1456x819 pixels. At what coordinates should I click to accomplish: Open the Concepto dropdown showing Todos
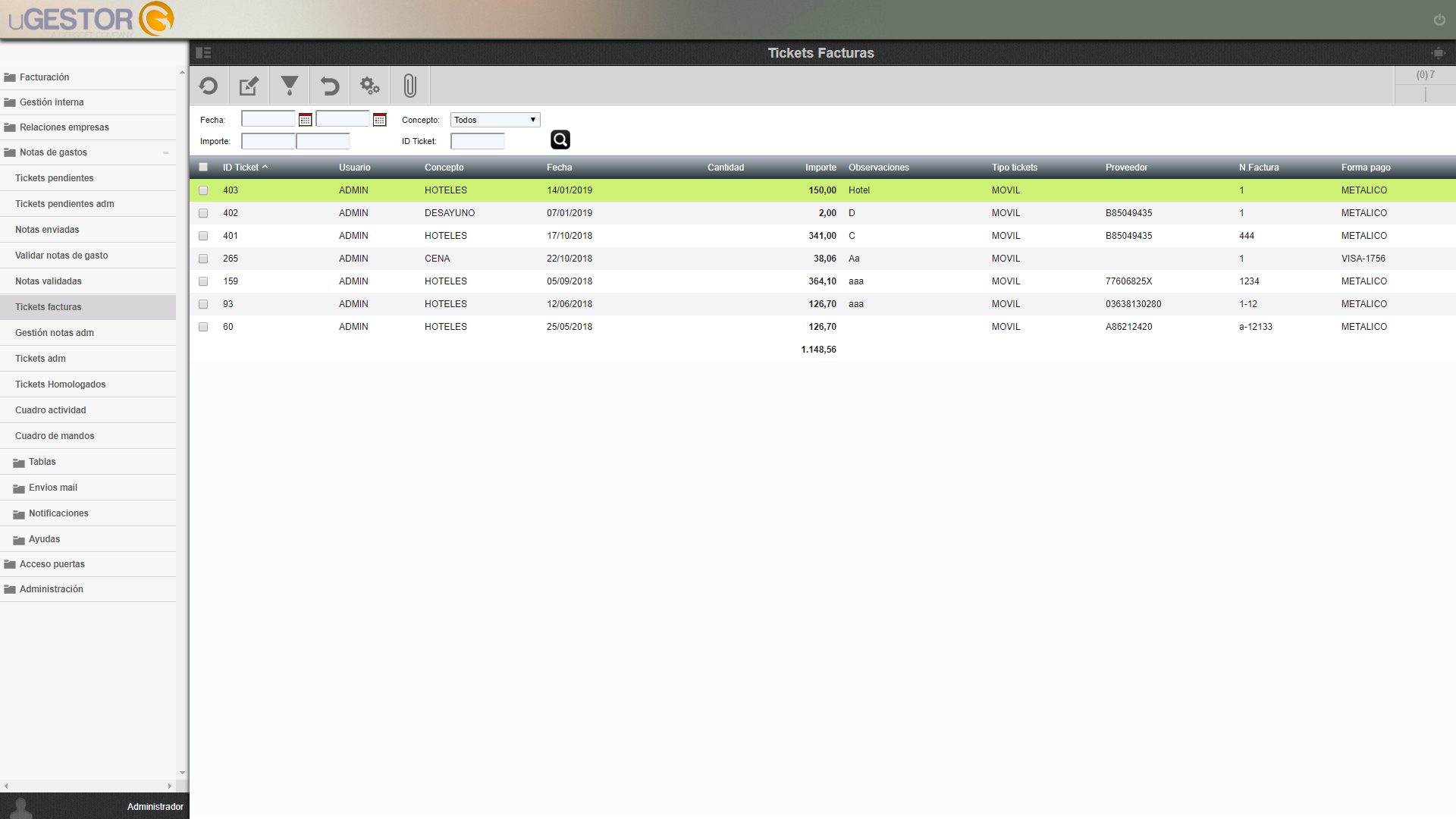click(x=495, y=120)
